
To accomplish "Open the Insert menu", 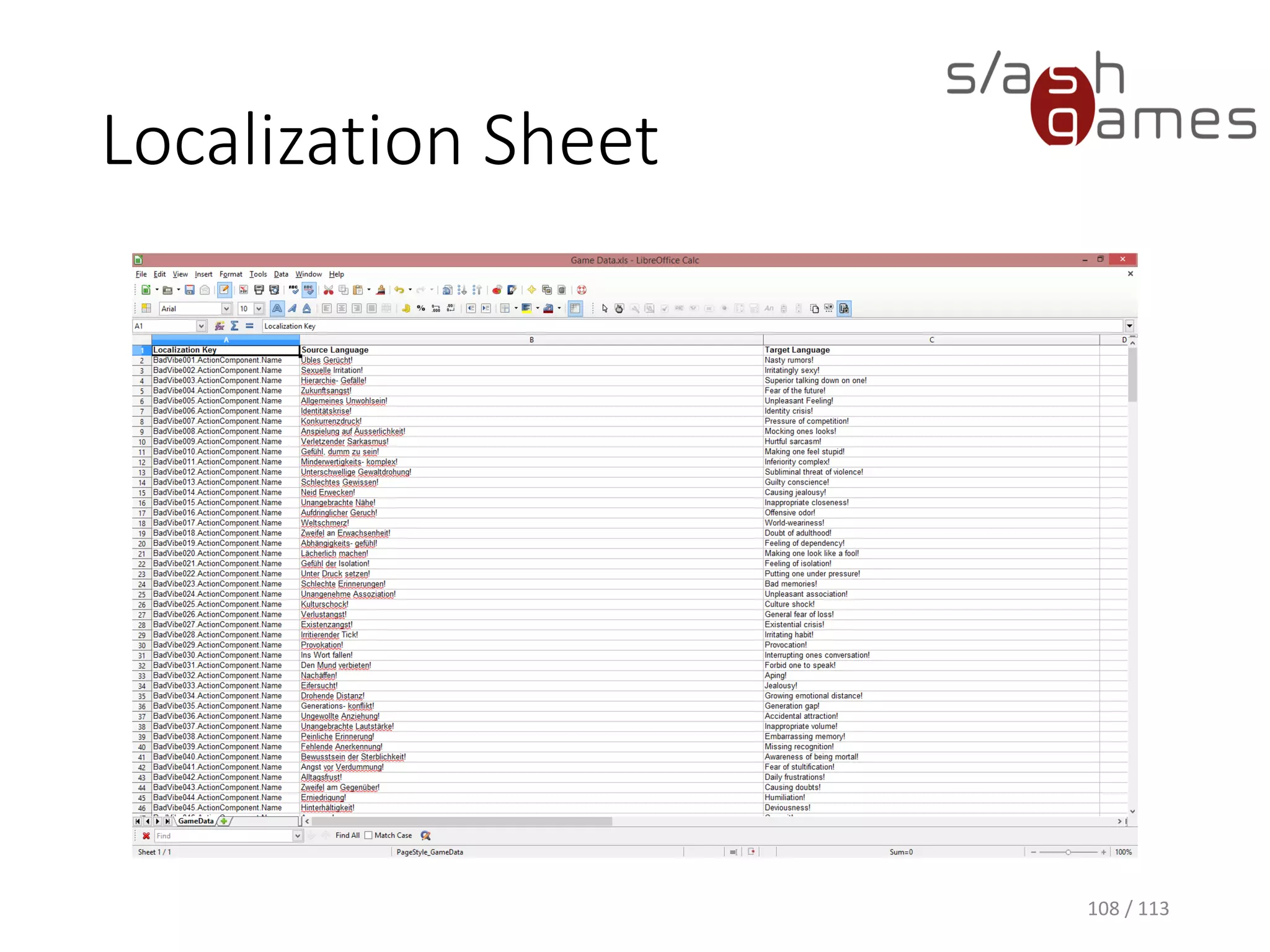I will coord(203,275).
